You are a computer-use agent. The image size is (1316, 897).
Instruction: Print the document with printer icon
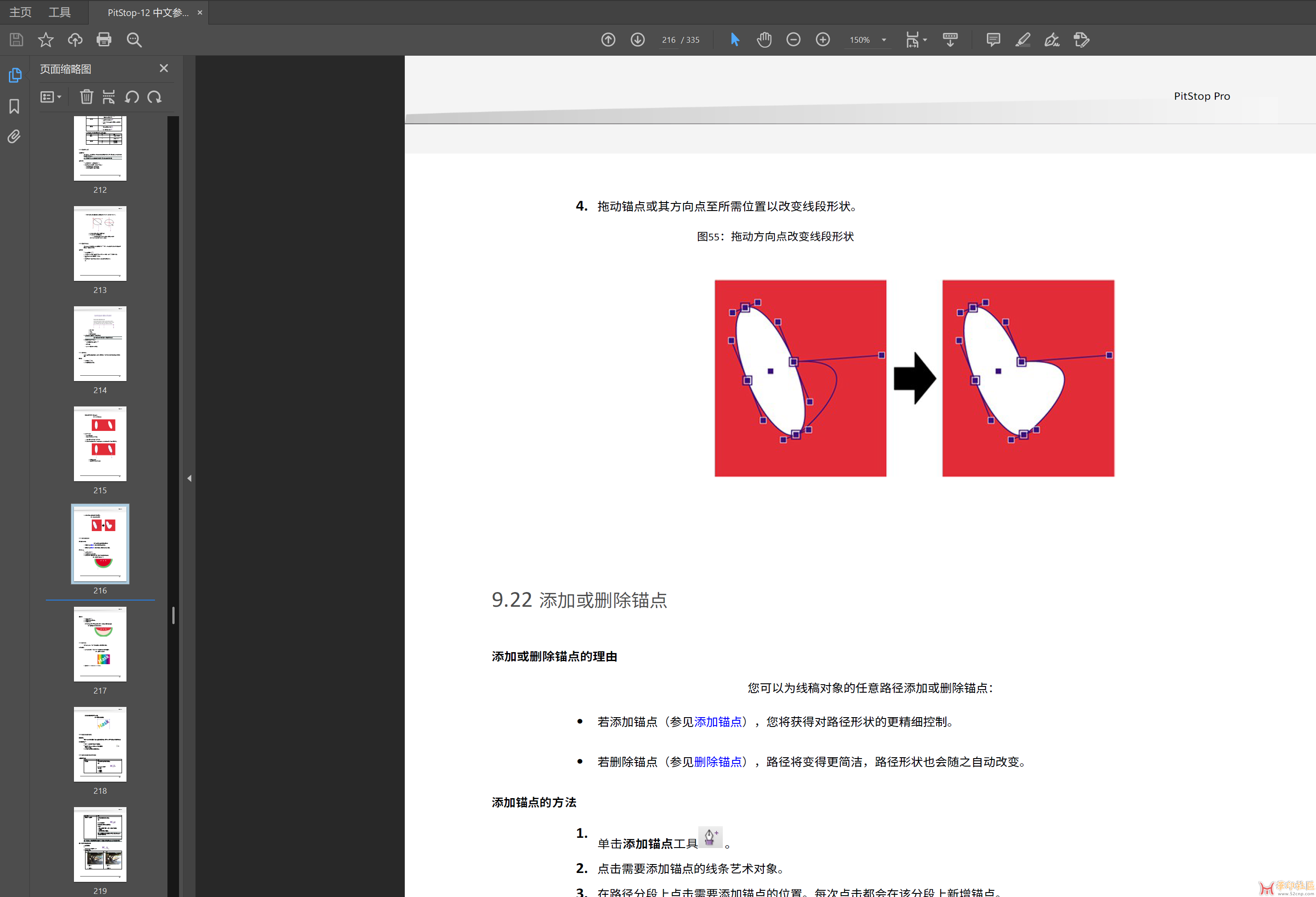tap(104, 40)
